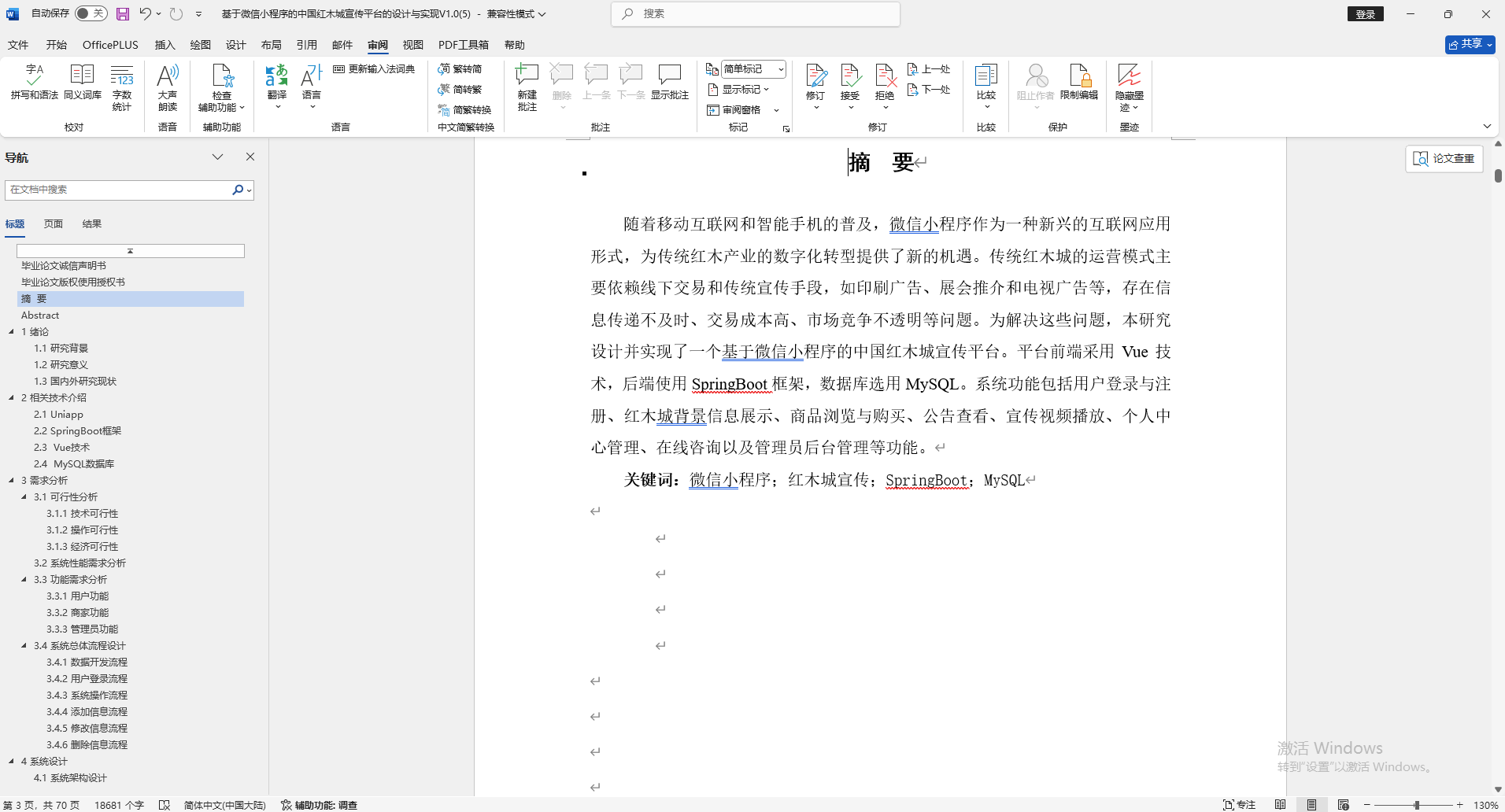Toggle the AutoSave 自动保存 switch
The width and height of the screenshot is (1505, 812).
(91, 13)
